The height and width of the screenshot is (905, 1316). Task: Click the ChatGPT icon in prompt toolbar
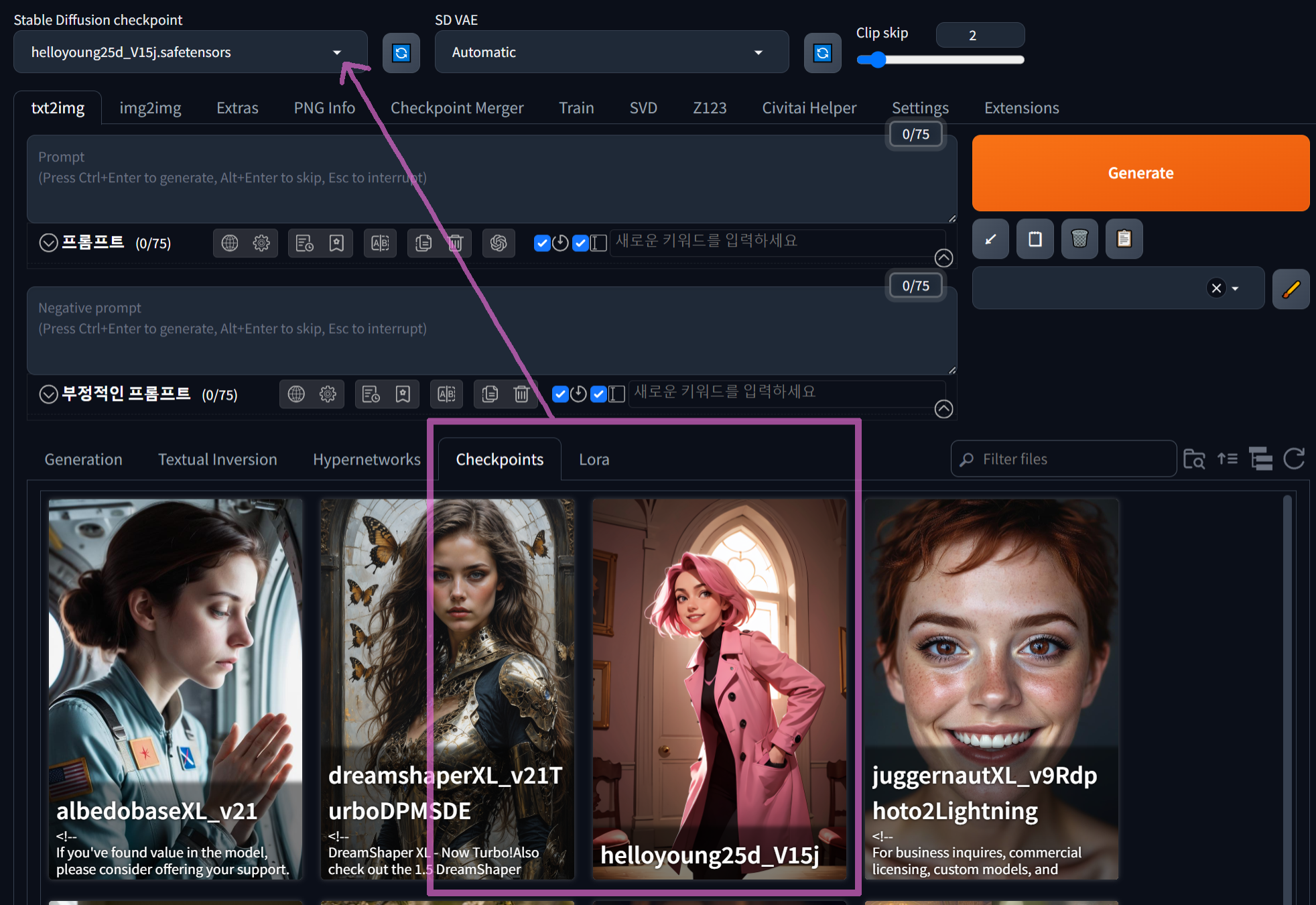pos(498,243)
